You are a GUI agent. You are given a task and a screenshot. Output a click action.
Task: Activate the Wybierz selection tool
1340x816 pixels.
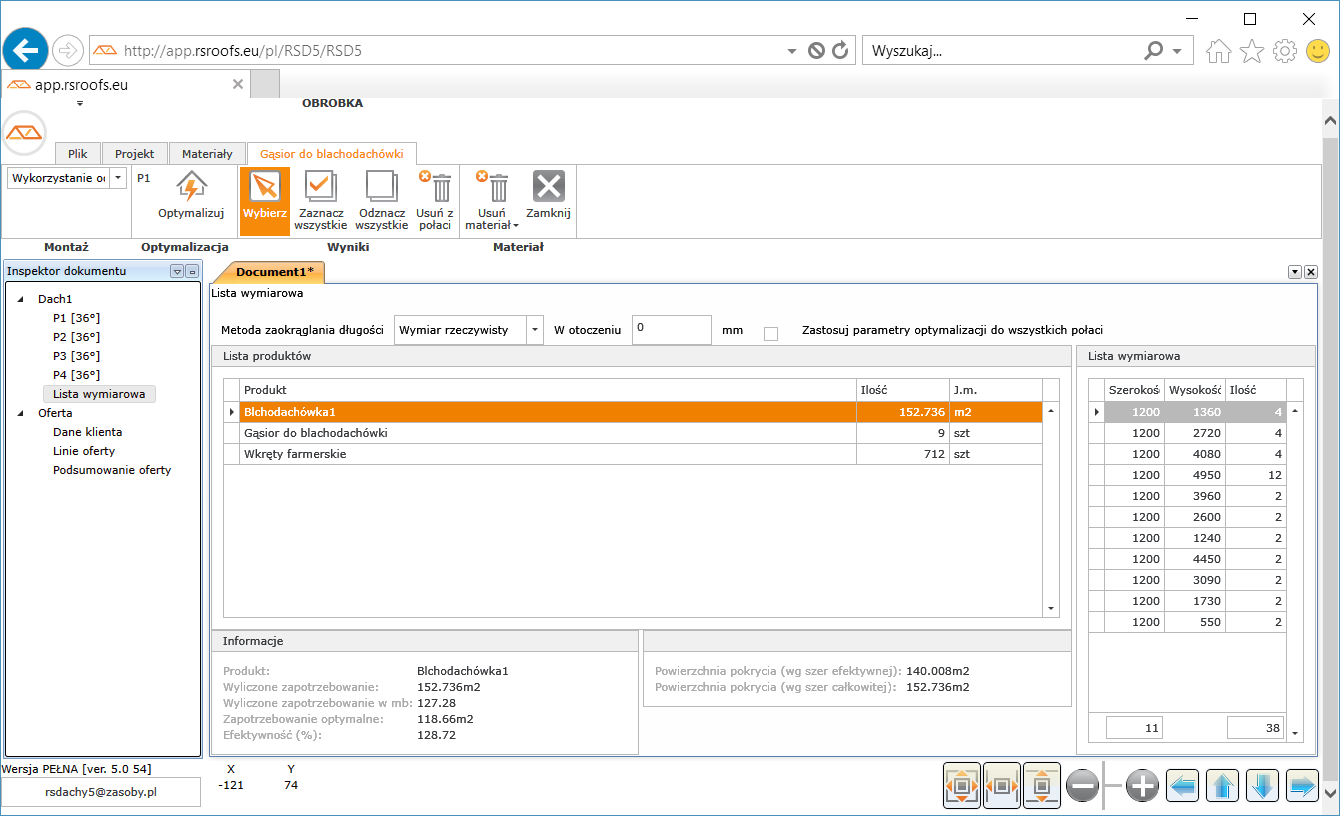pos(265,188)
